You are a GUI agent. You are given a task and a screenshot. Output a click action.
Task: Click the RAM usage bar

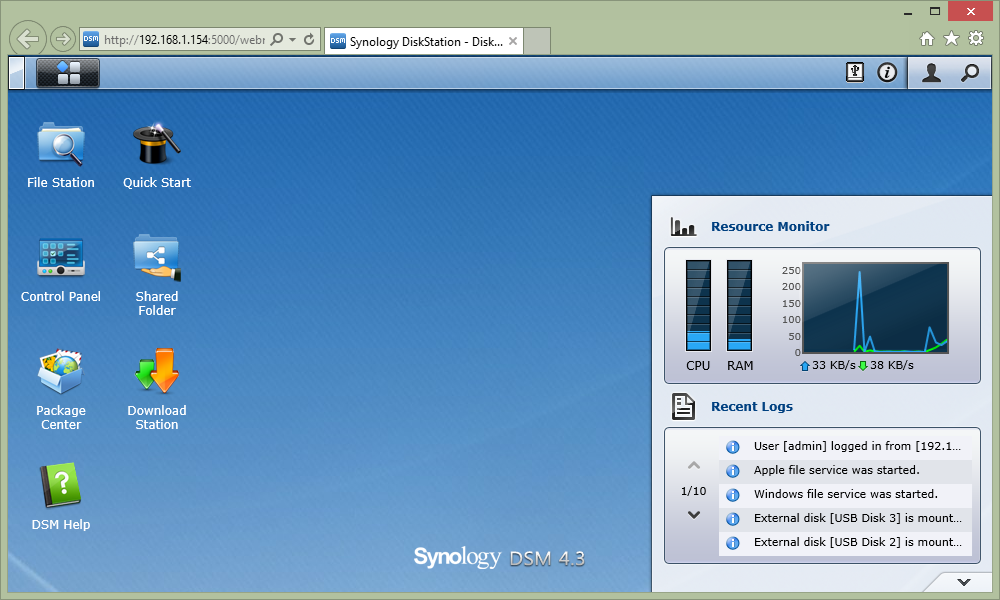739,305
